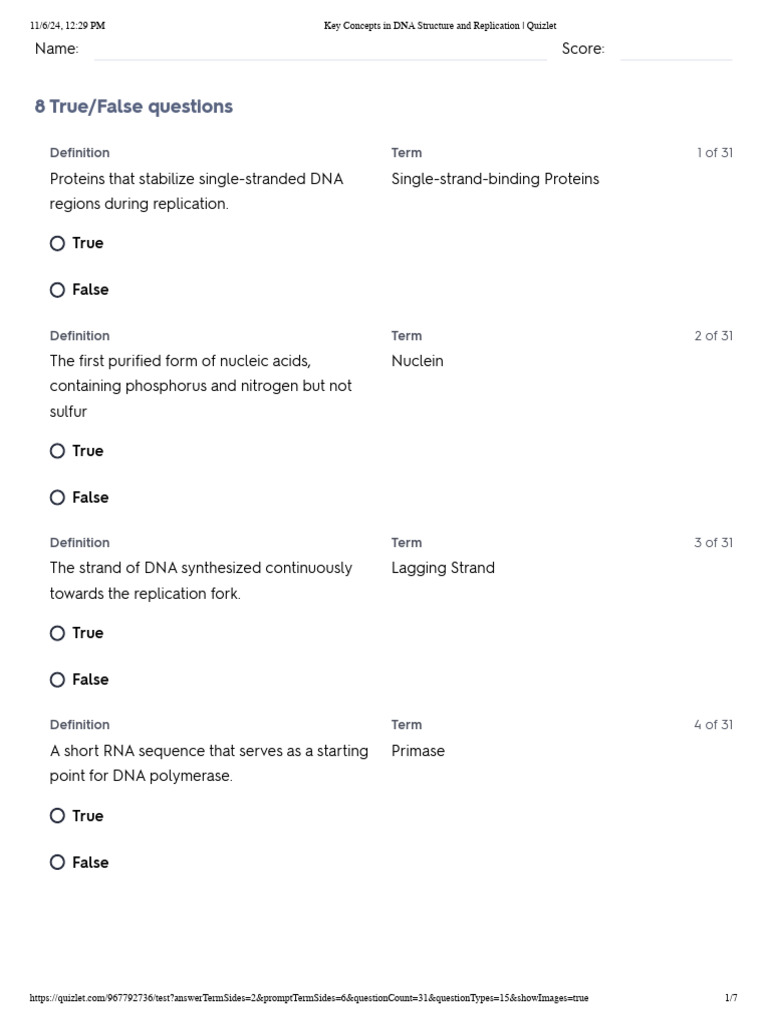The image size is (768, 1024).
Task: Select True for Single-strand-binding Proteins question
Action: click(x=58, y=243)
